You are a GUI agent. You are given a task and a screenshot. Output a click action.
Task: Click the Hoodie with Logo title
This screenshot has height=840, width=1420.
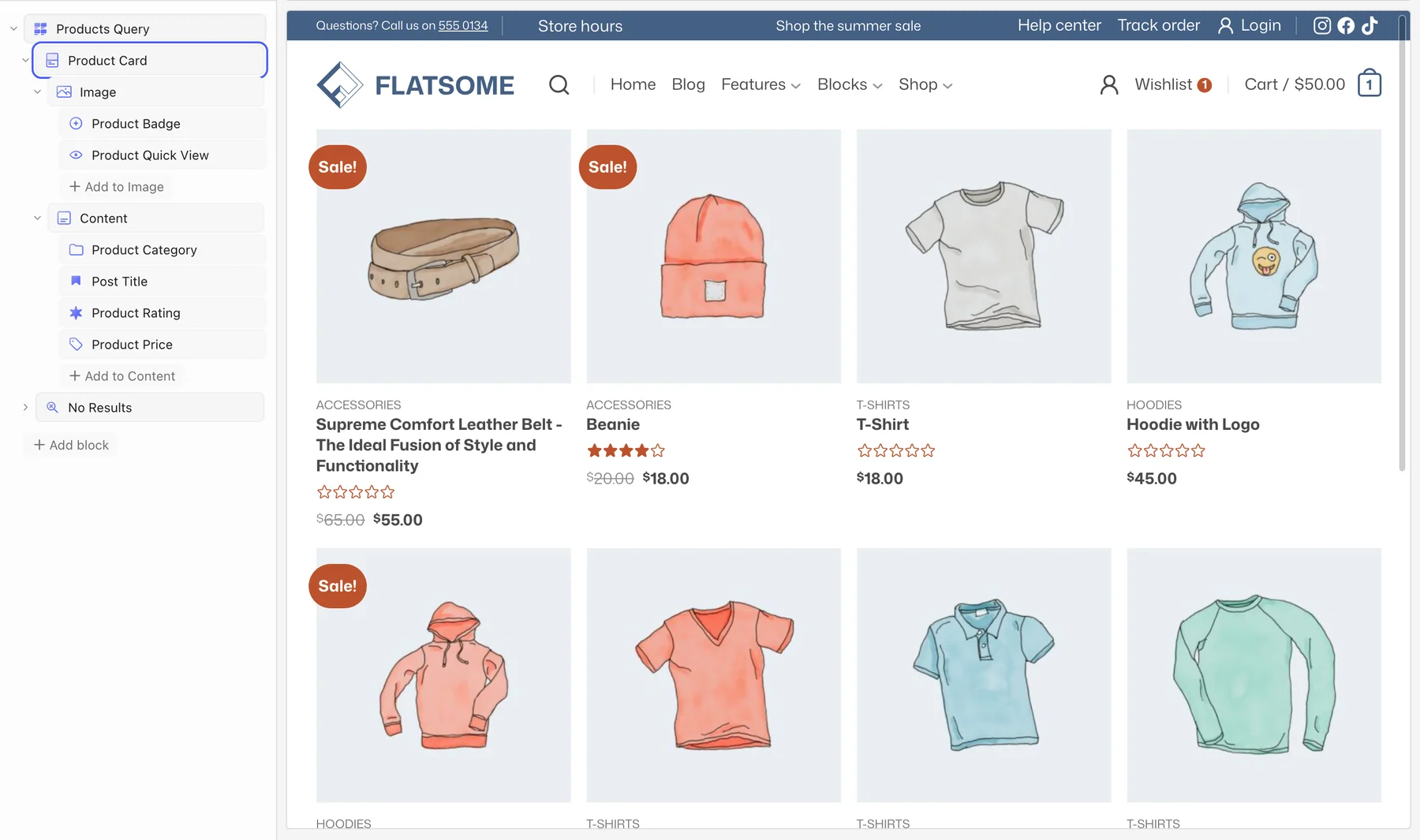[x=1193, y=424]
